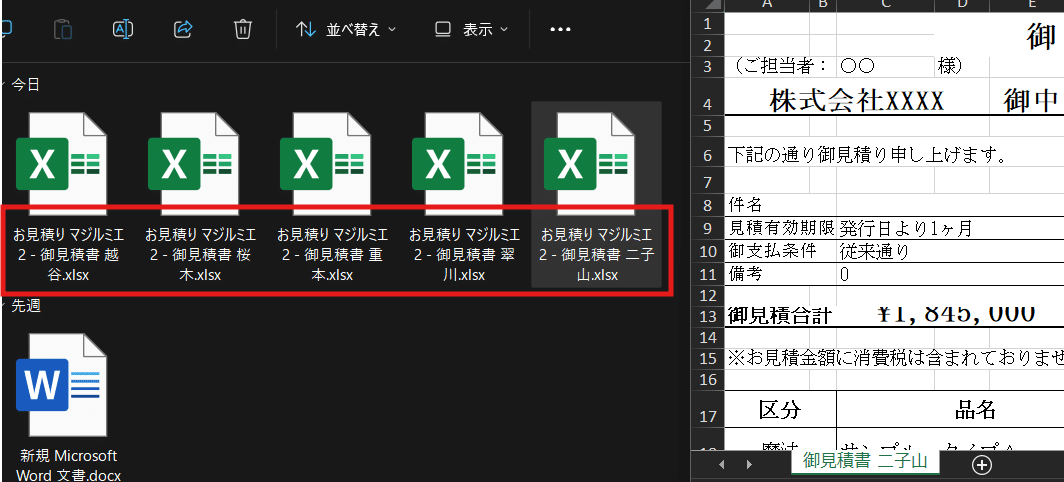This screenshot has width=1064, height=482.
Task: Click the ○○ name cell in row 3
Action: coord(885,66)
